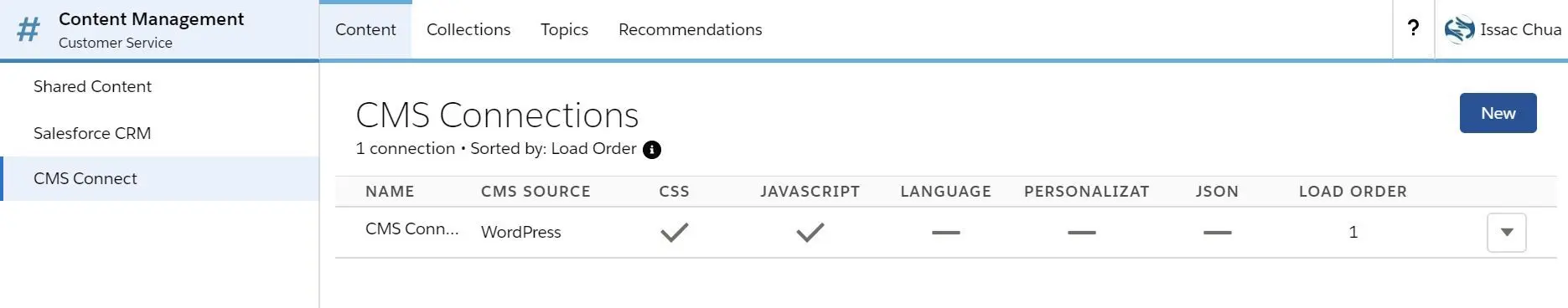1568x308 pixels.
Task: Select Salesforce CRM in the sidebar
Action: 159,133
